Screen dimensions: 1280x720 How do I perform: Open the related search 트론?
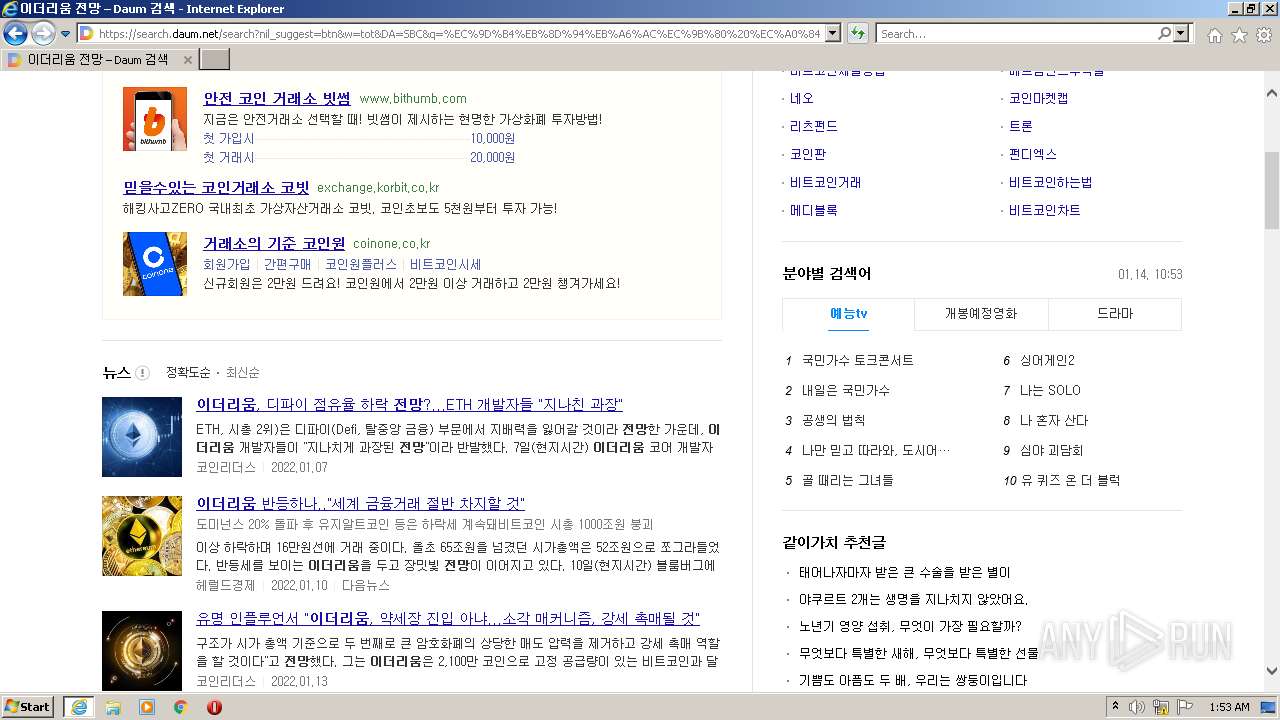tap(1021, 126)
